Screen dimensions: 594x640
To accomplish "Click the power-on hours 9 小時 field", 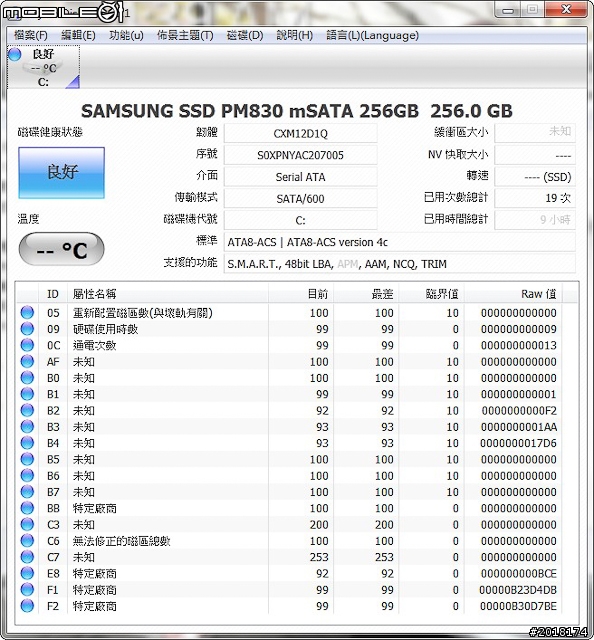I will coord(535,220).
